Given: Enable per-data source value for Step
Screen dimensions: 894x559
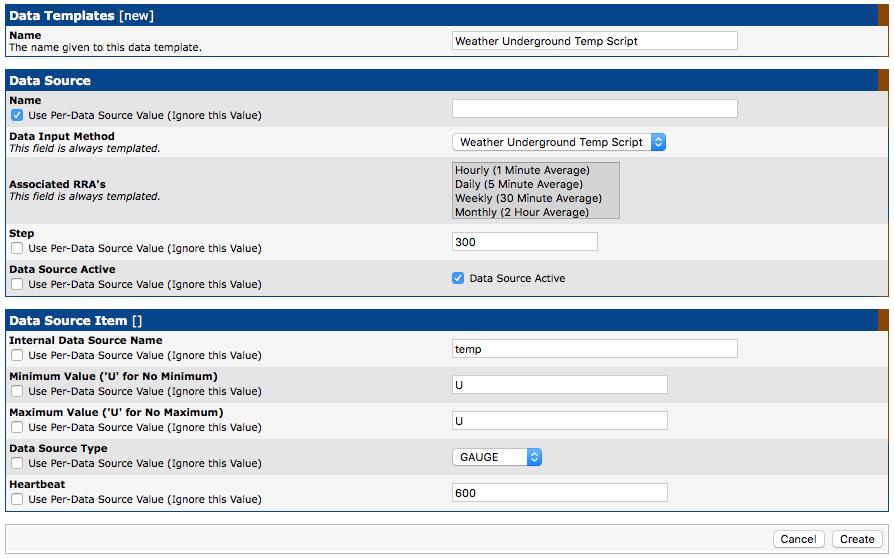Looking at the screenshot, I should (17, 248).
